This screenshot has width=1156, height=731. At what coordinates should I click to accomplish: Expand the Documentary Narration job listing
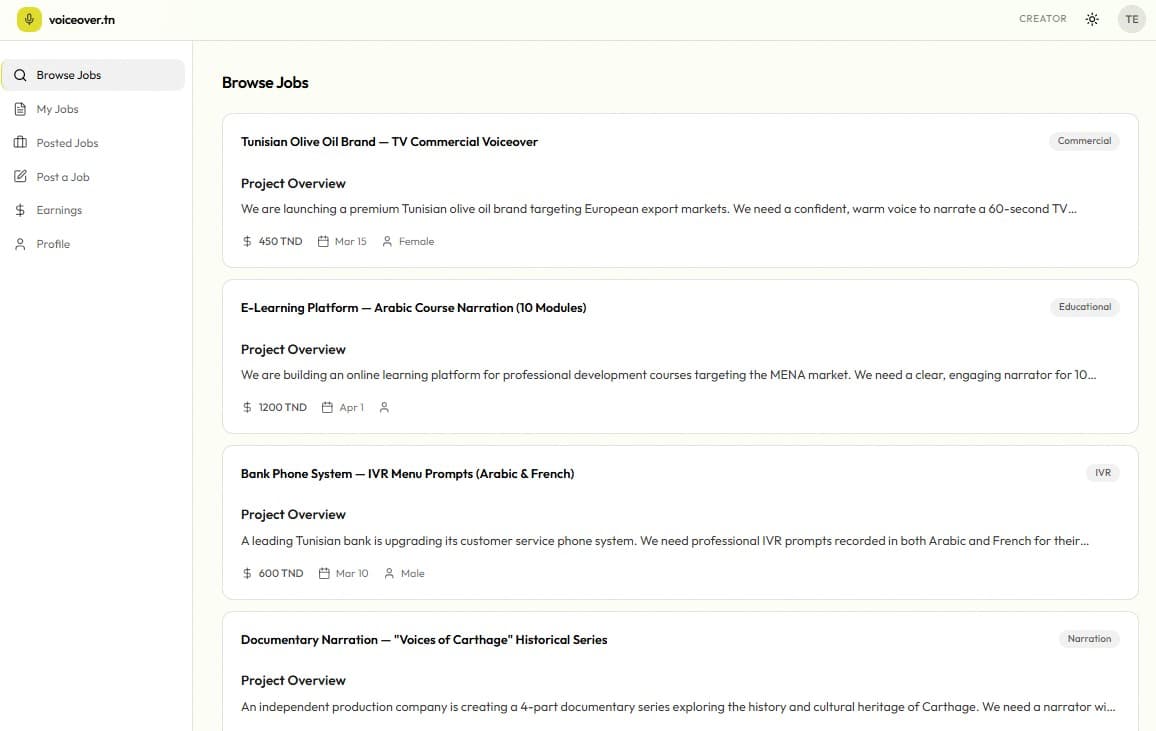423,639
